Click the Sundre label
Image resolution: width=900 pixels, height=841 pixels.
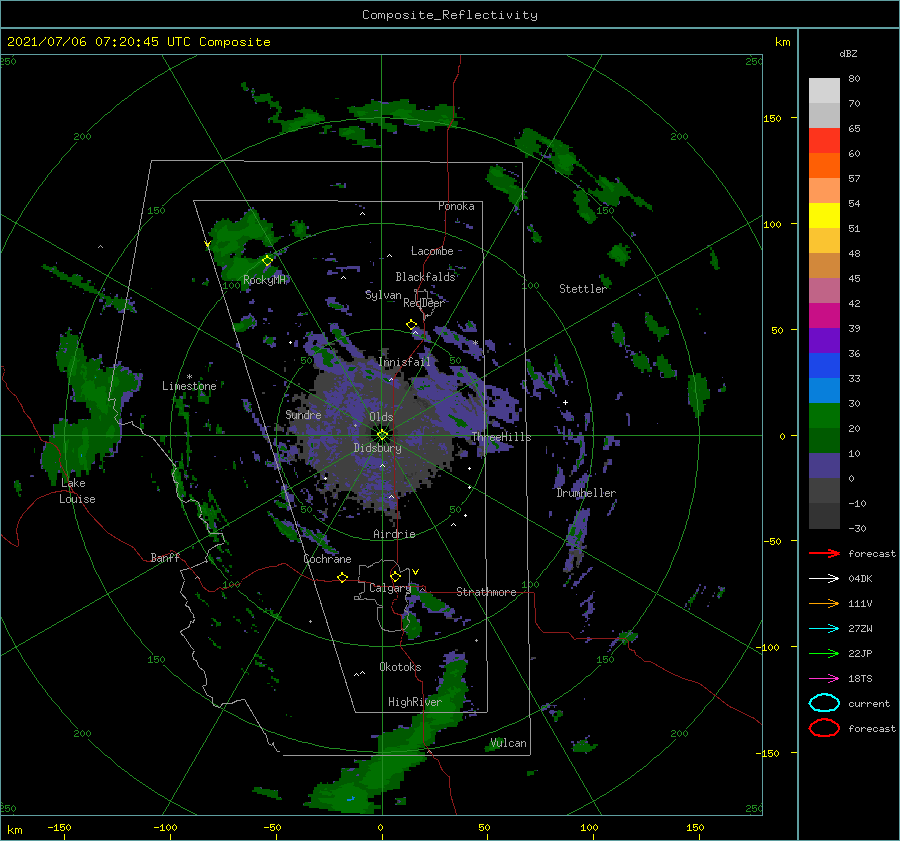coord(303,414)
